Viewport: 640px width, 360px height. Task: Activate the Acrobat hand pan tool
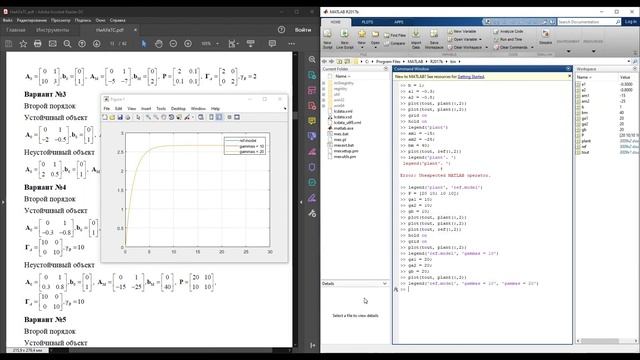(159, 43)
